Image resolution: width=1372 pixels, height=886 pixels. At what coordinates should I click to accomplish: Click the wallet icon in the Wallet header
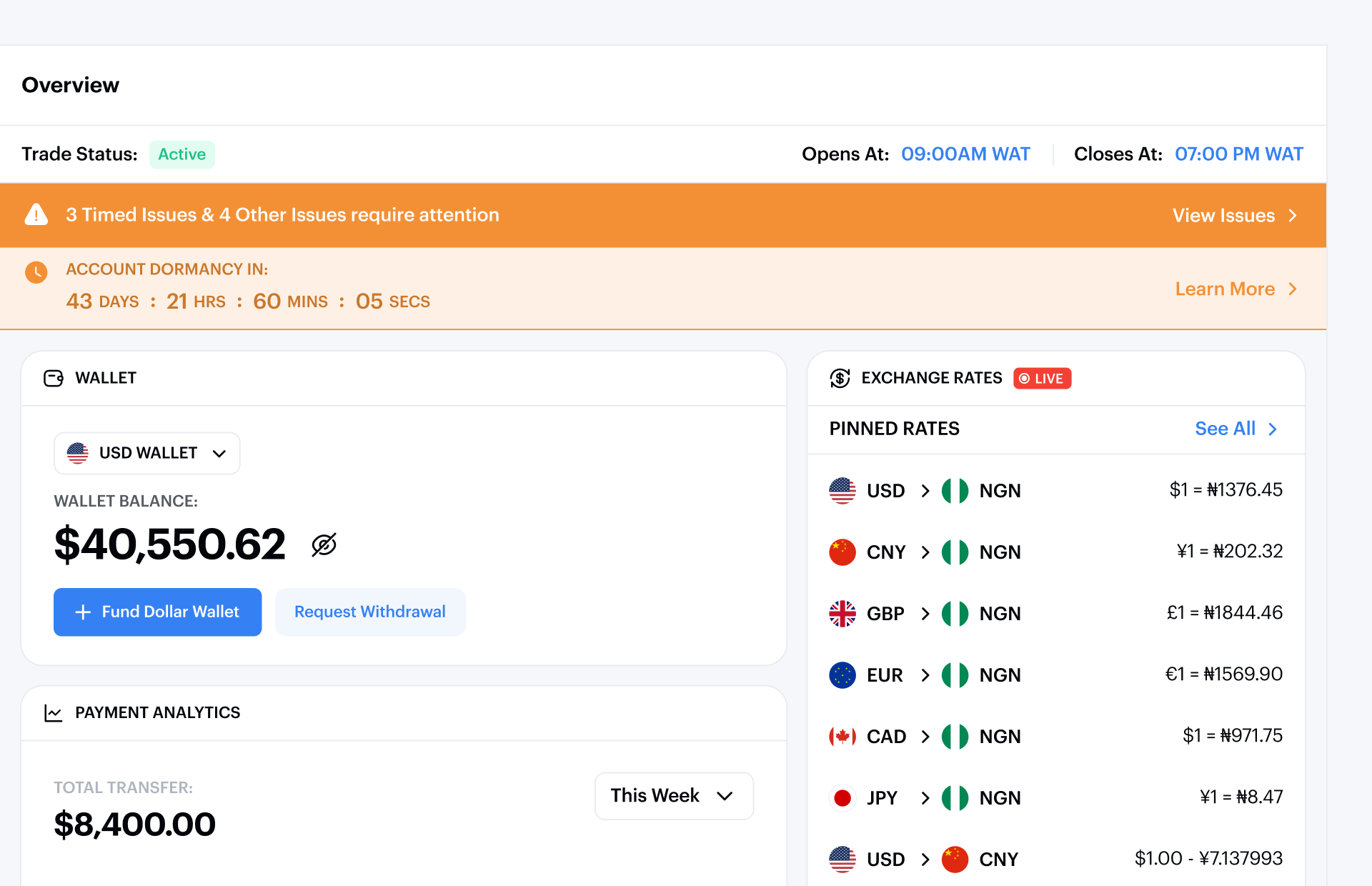point(54,378)
